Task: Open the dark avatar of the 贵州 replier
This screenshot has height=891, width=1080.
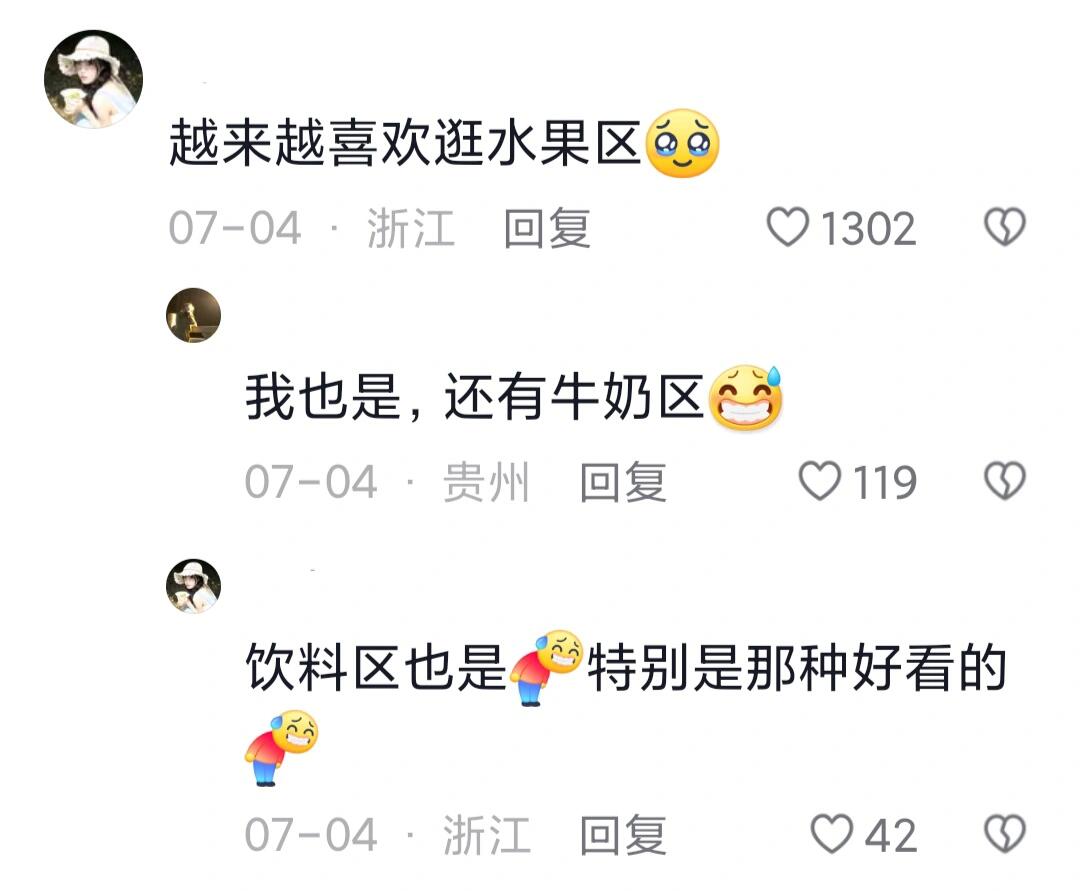Action: coord(194,315)
